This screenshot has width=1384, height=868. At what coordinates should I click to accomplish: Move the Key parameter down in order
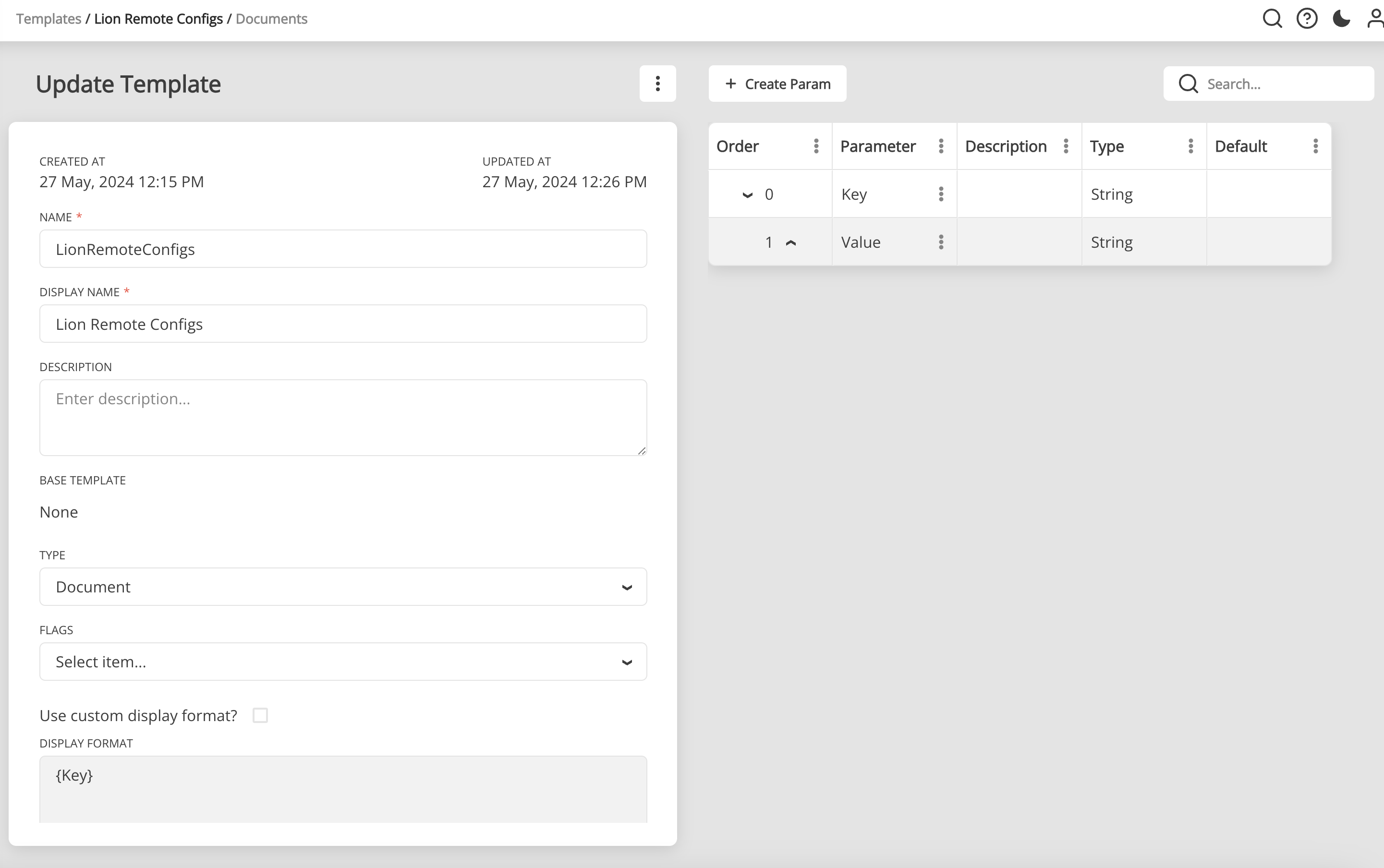coord(747,195)
